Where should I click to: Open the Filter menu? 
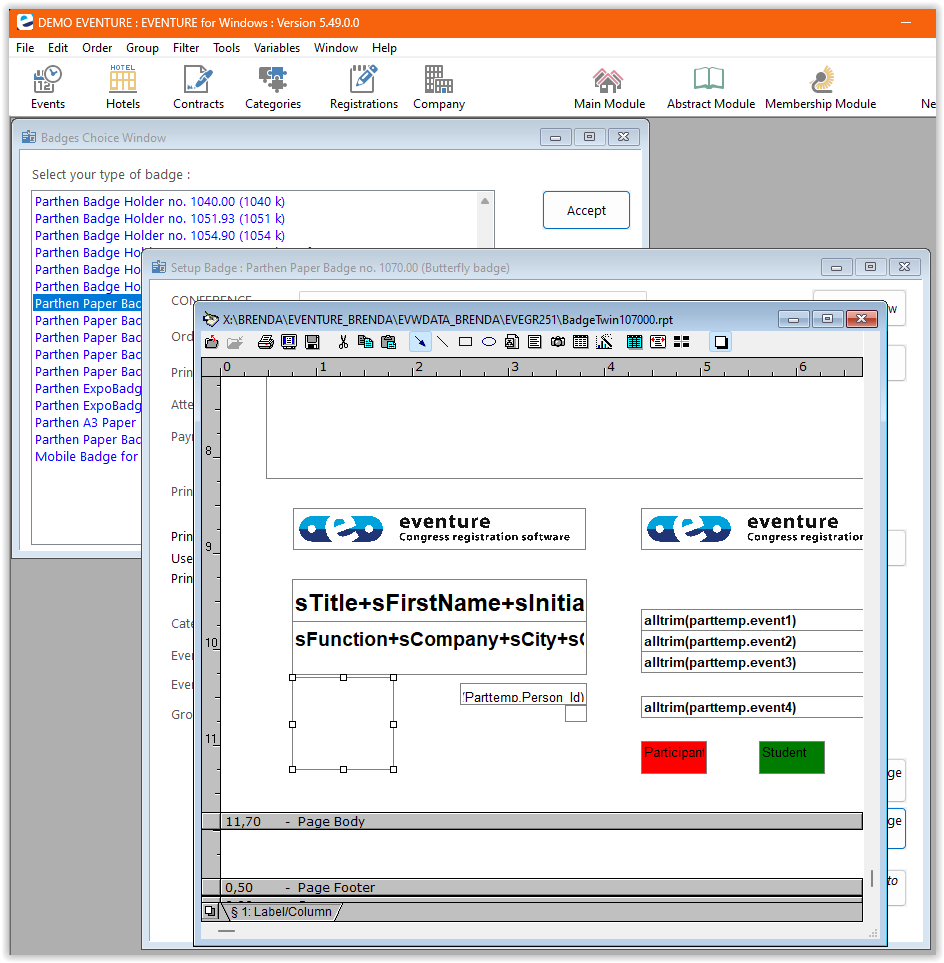coord(186,48)
